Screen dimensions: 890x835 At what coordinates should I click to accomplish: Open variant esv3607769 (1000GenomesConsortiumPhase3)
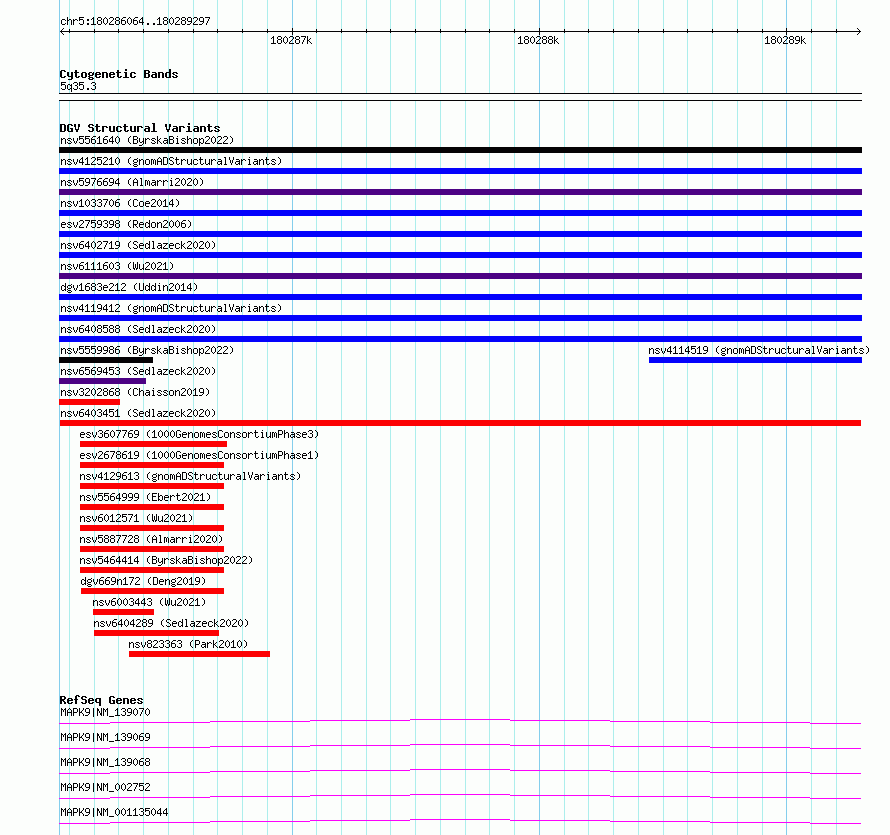(x=199, y=434)
